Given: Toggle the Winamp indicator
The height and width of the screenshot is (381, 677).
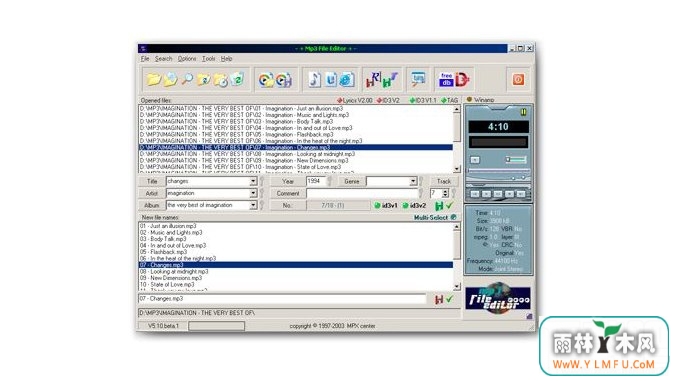Looking at the screenshot, I should click(470, 100).
